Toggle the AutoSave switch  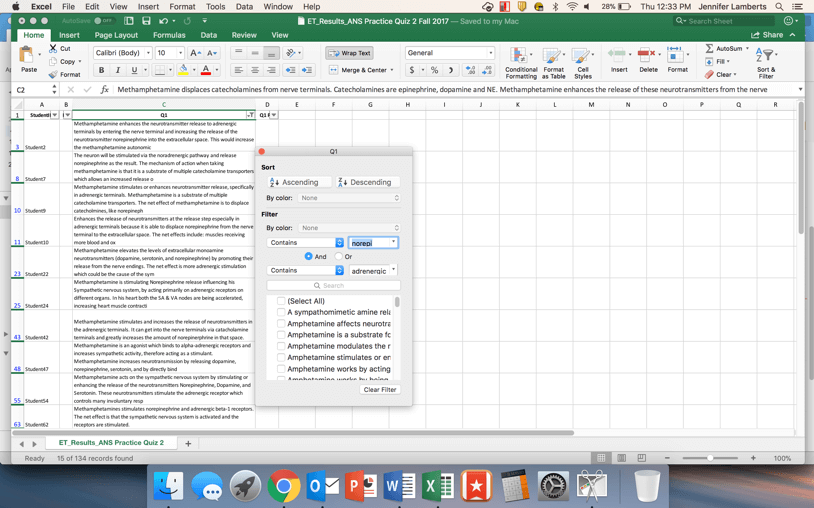click(x=103, y=21)
